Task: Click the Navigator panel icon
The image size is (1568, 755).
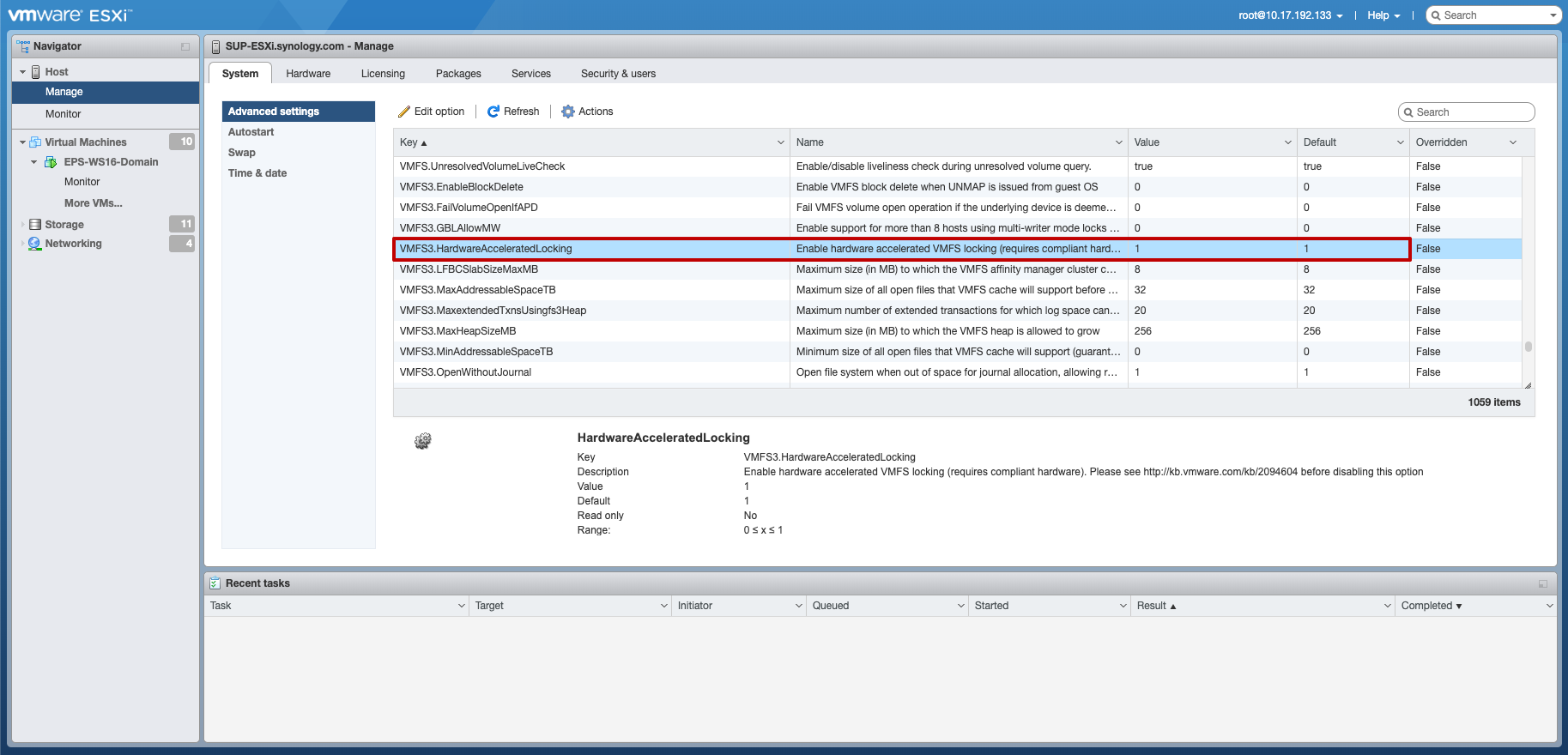Action: 23,46
